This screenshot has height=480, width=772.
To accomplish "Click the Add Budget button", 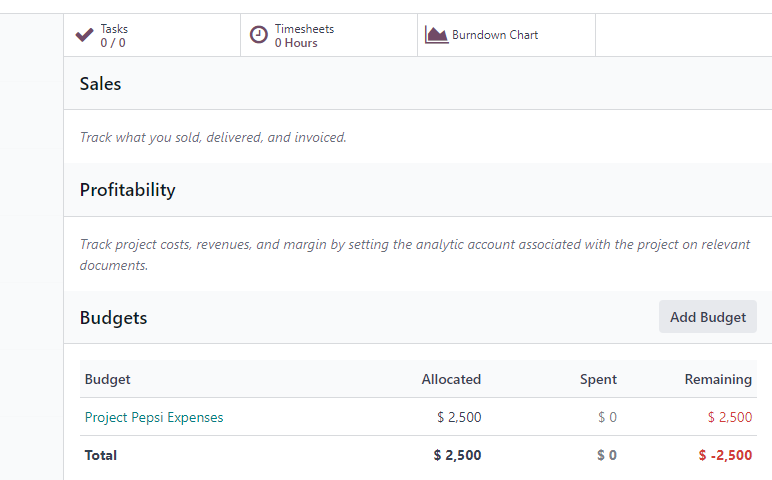I will 708,317.
